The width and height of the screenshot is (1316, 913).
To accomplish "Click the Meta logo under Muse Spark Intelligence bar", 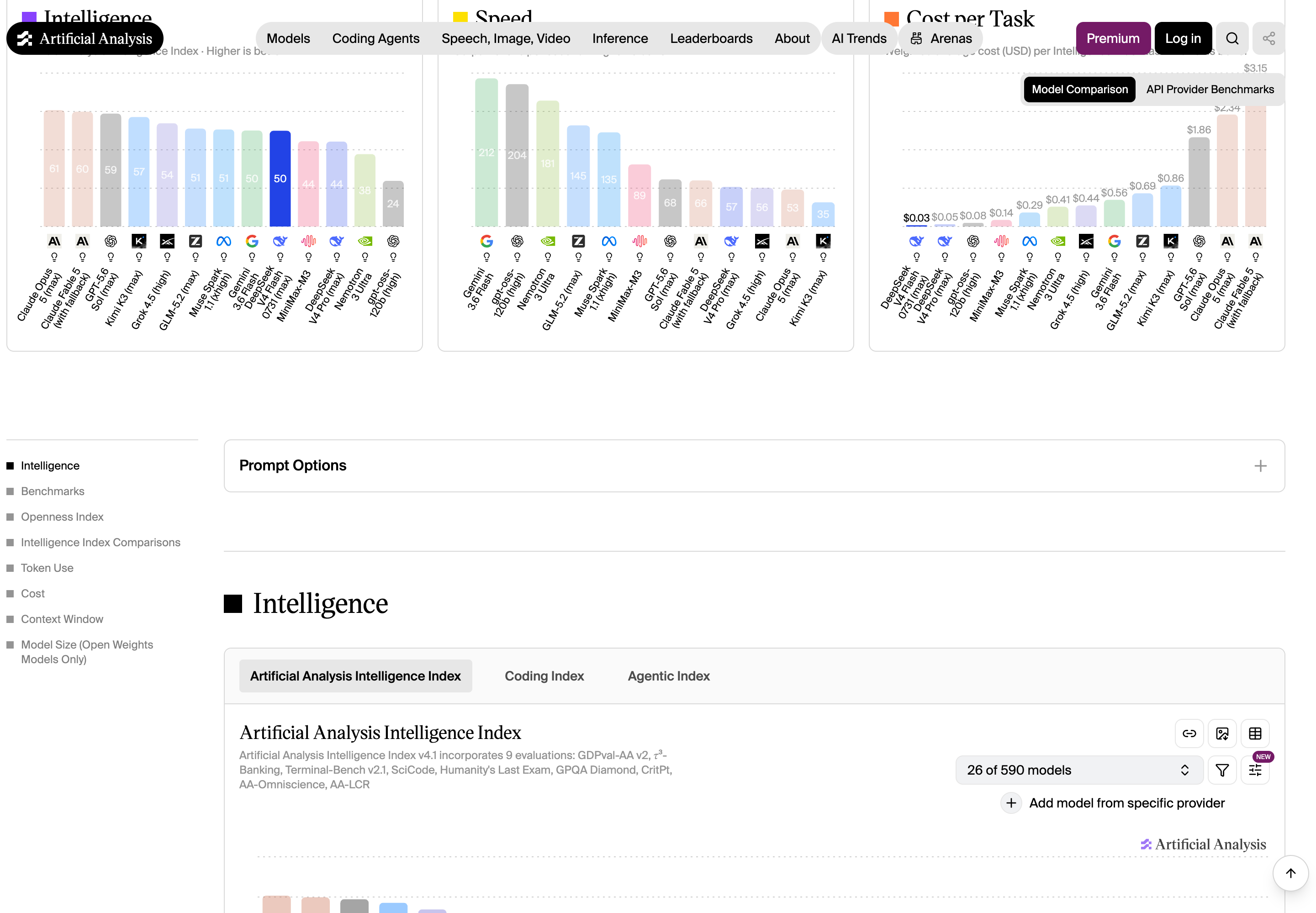I will pos(224,242).
